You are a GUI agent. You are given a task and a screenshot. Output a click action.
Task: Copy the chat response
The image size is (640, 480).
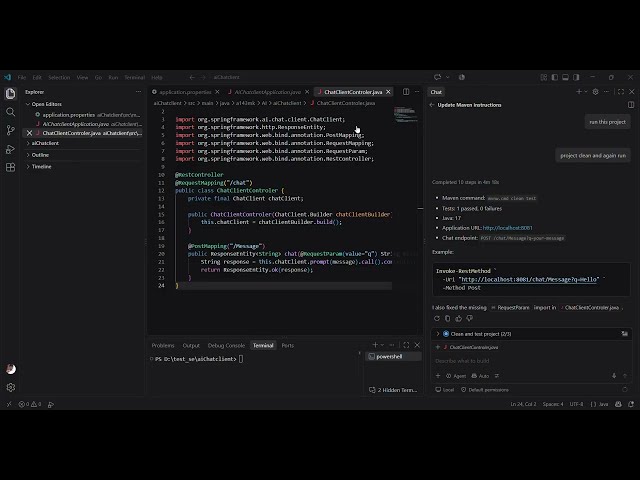tap(448, 318)
